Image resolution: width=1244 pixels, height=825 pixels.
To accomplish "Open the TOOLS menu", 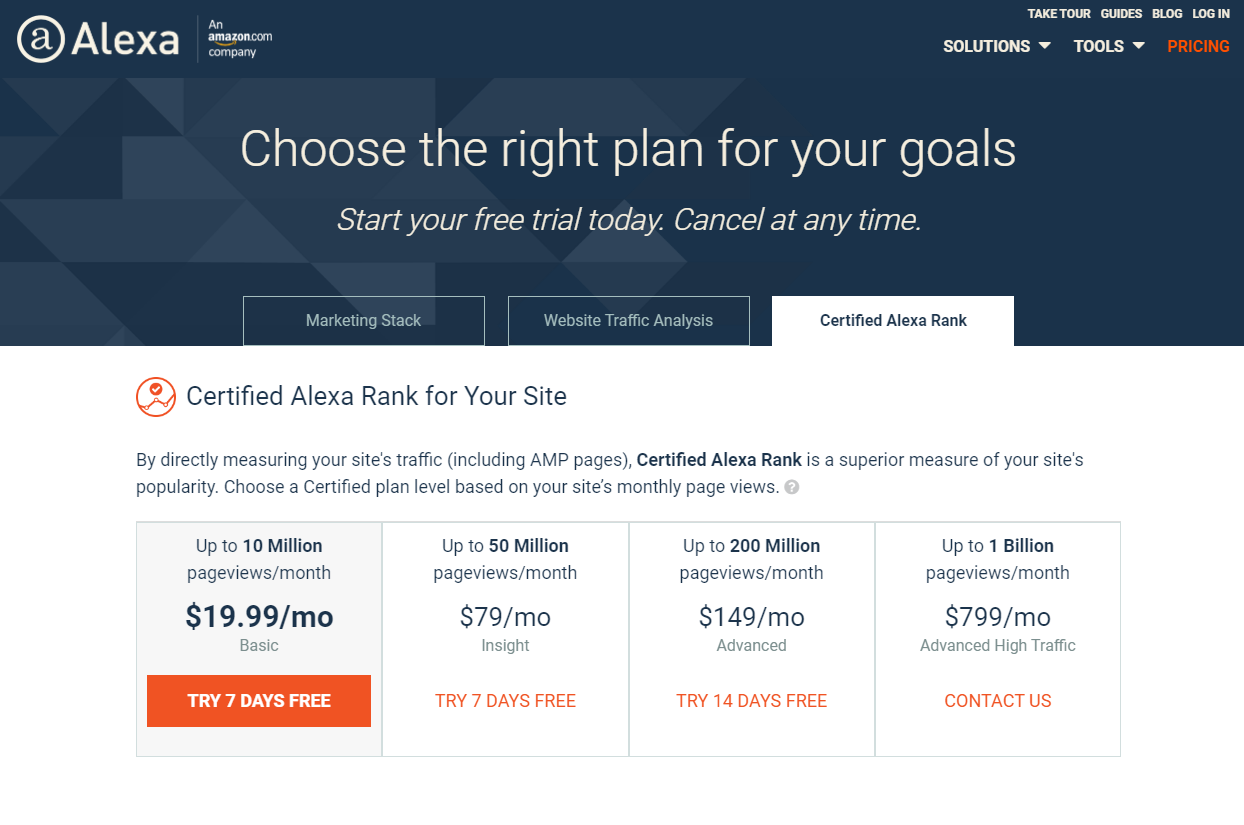I will pos(1097,46).
